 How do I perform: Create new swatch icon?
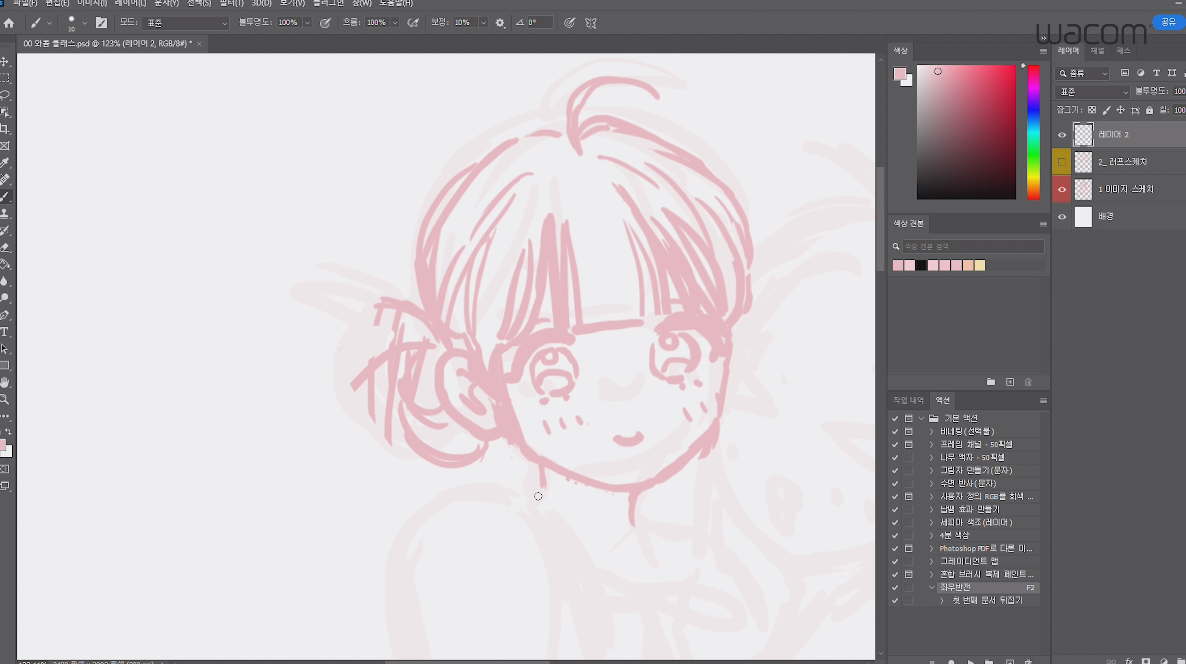pos(1010,382)
